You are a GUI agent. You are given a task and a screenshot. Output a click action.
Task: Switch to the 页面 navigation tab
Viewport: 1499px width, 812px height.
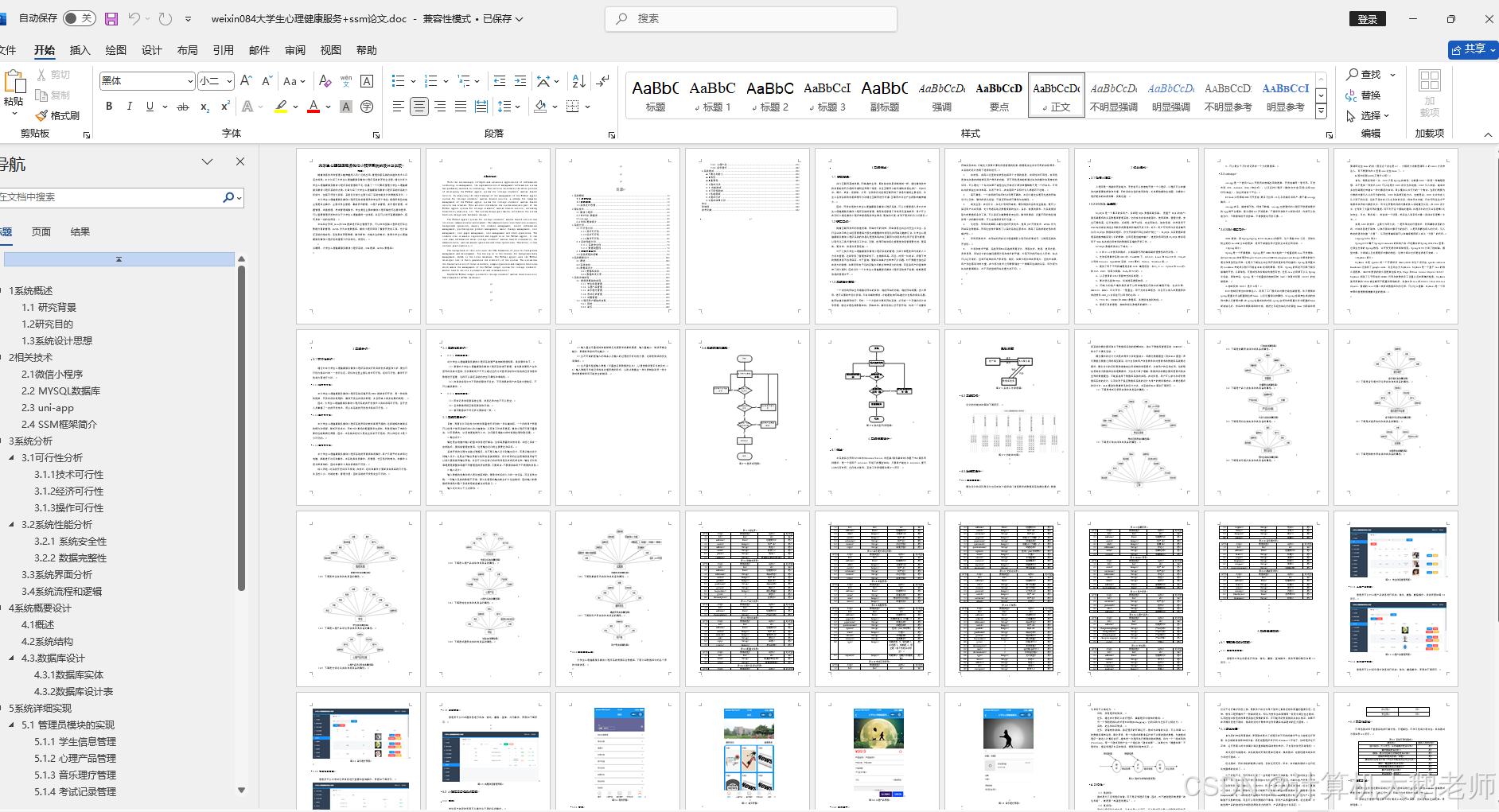pyautogui.click(x=41, y=231)
